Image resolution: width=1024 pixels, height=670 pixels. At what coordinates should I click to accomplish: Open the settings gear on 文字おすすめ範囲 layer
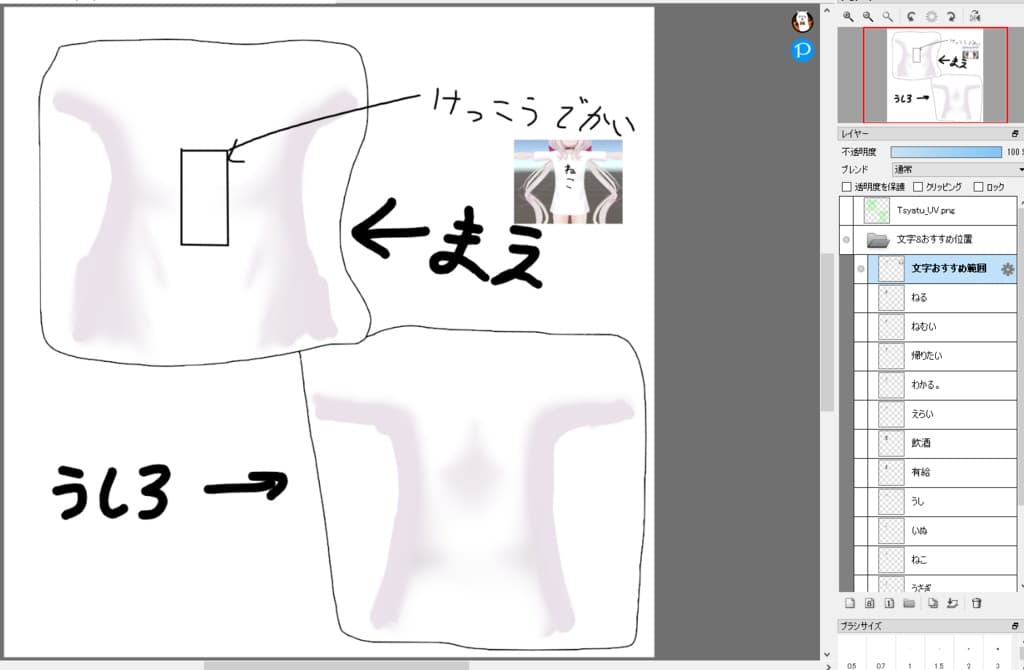[1009, 269]
